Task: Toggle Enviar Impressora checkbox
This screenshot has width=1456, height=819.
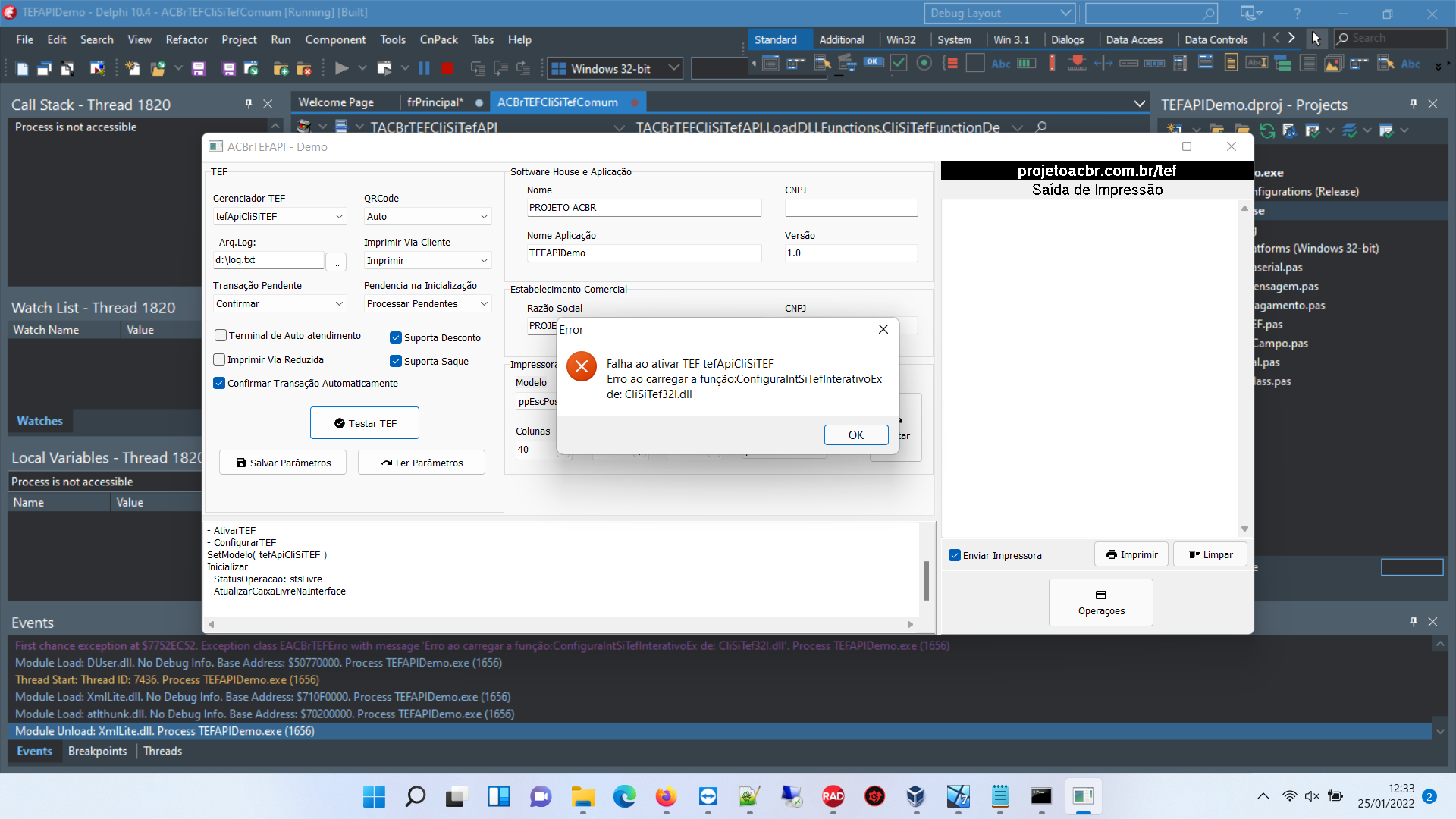Action: coord(955,555)
